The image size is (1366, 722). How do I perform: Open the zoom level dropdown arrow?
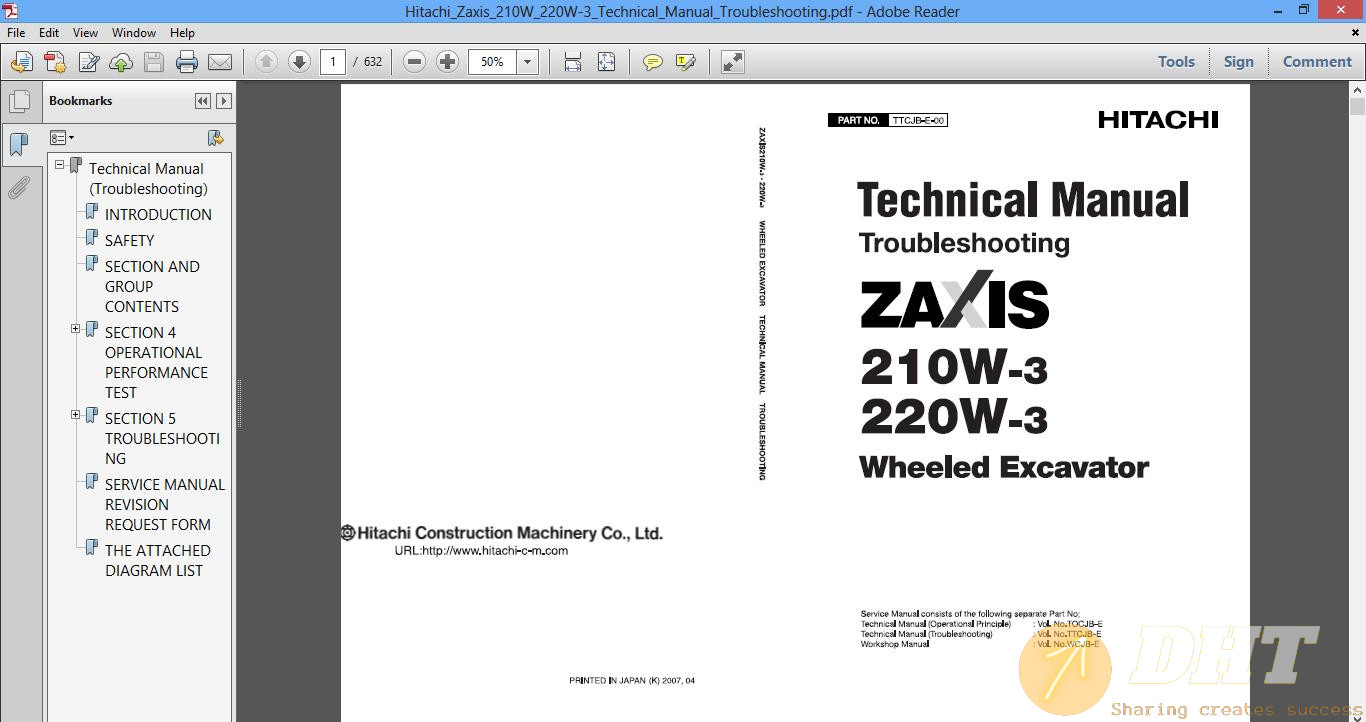(528, 62)
